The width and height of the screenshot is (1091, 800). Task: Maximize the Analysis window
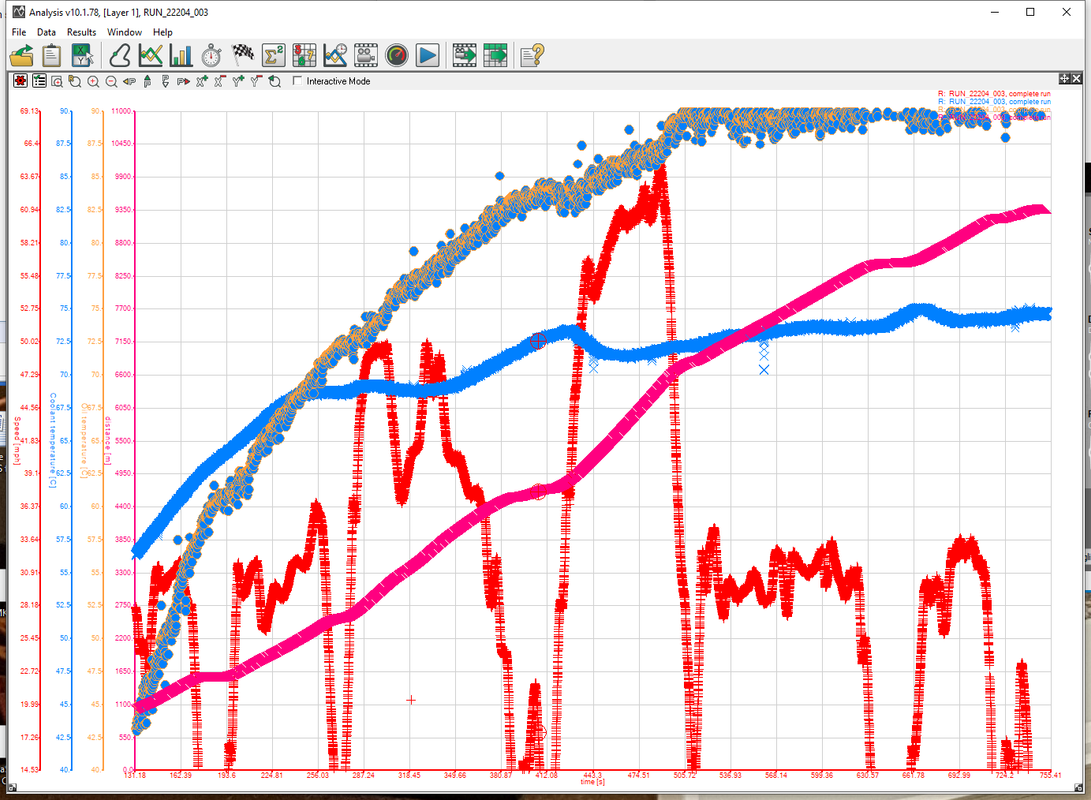click(x=1030, y=12)
